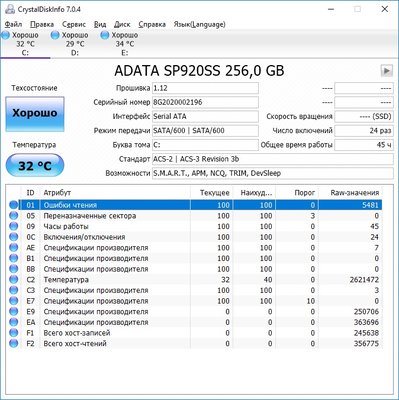Click status orb beside Температура attribute C2

click(x=14, y=279)
